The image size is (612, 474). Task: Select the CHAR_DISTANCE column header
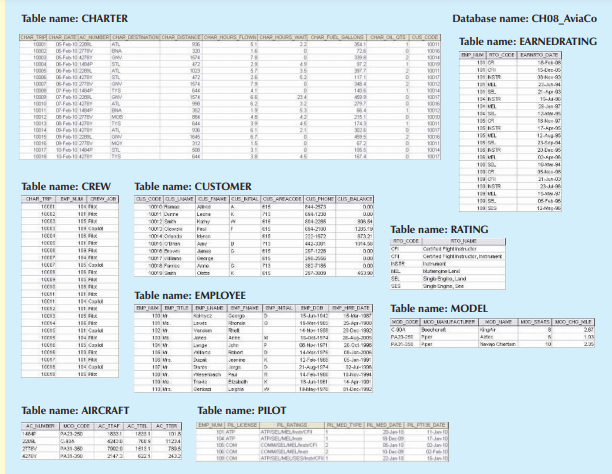(x=181, y=37)
